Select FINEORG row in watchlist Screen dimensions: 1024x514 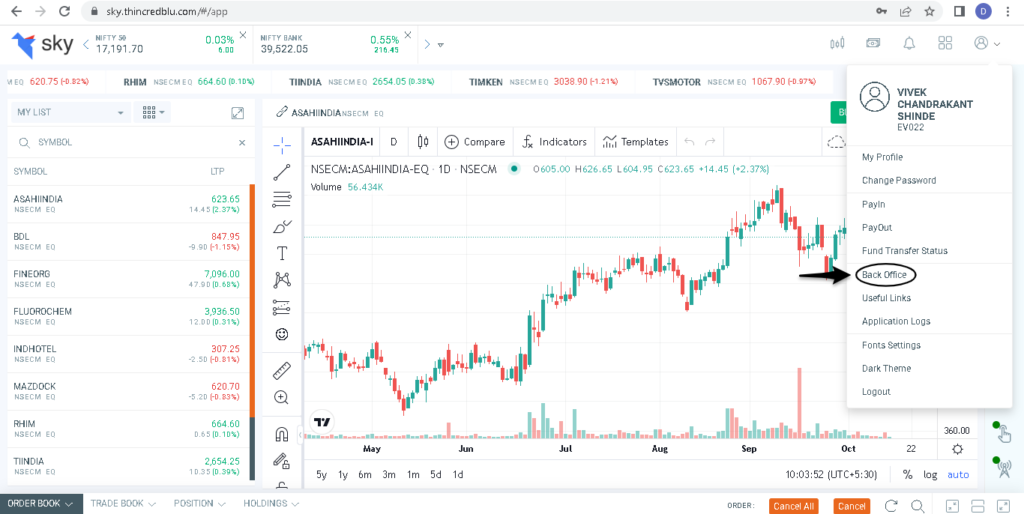tap(127, 279)
